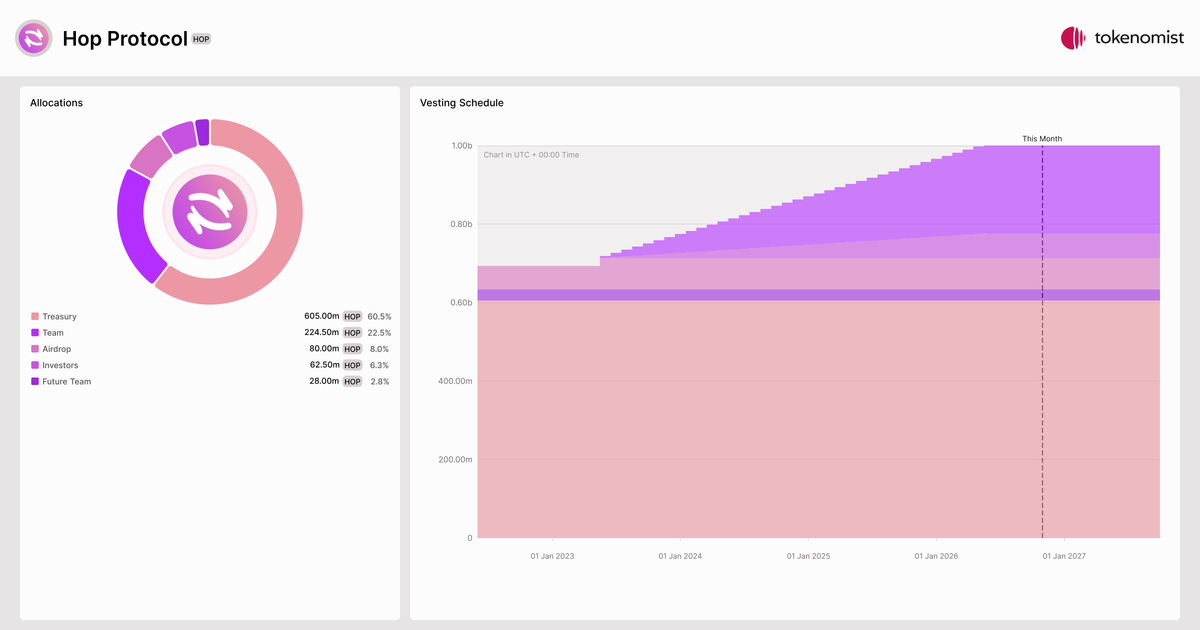Select the Airdrop legend color swatch
The height and width of the screenshot is (630, 1200).
tap(35, 349)
